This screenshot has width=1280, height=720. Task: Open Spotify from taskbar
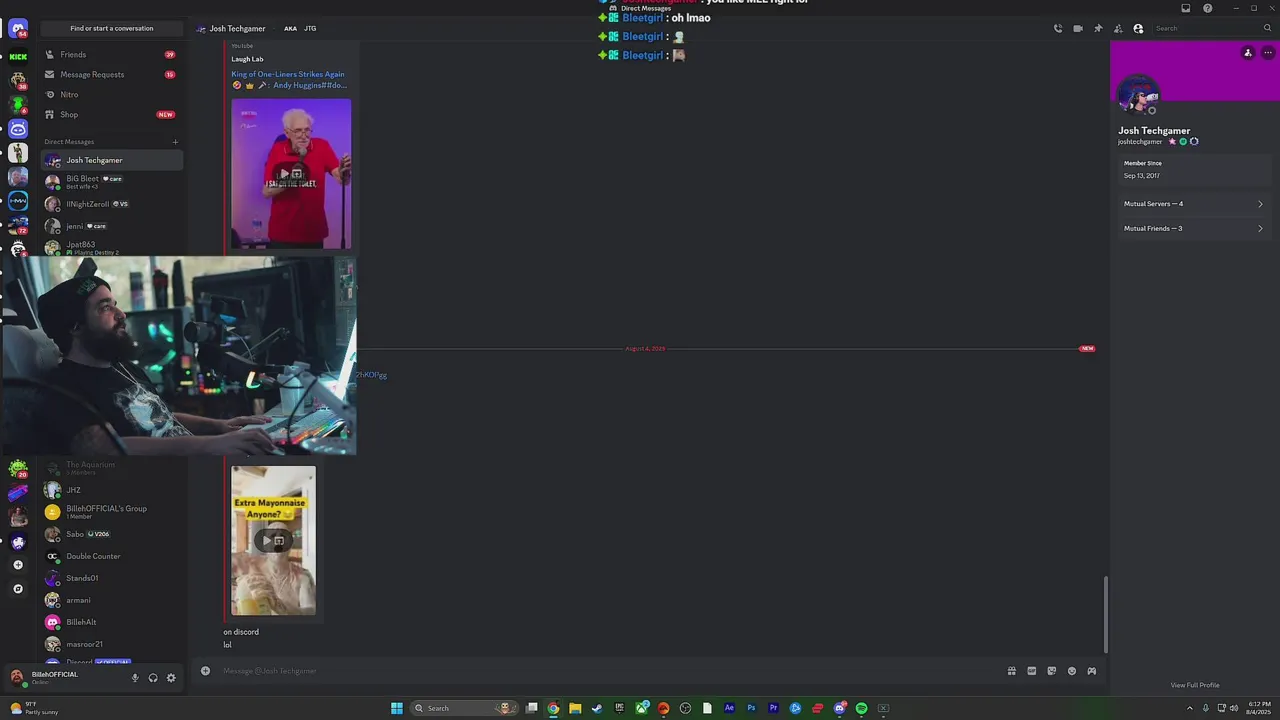tap(861, 708)
